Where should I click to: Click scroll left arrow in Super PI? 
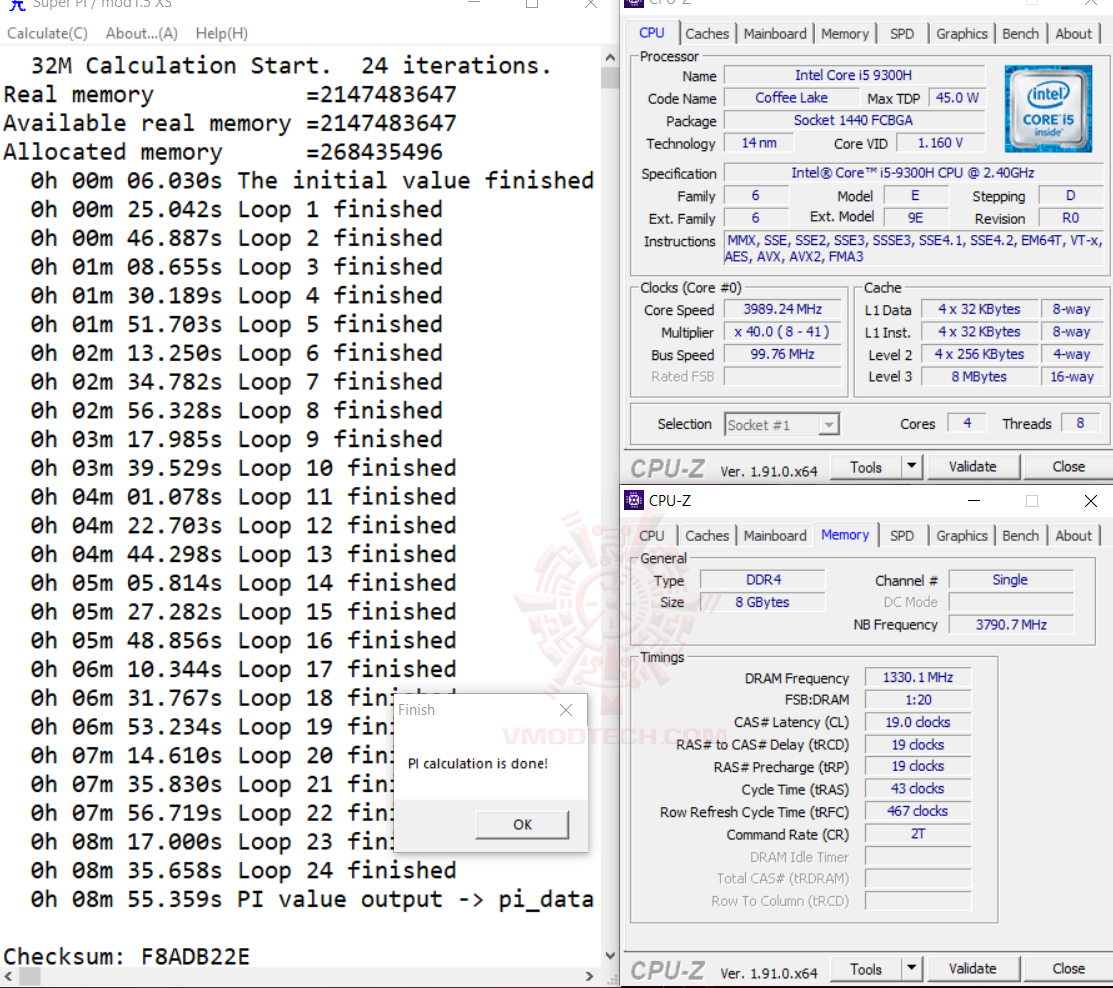8,977
